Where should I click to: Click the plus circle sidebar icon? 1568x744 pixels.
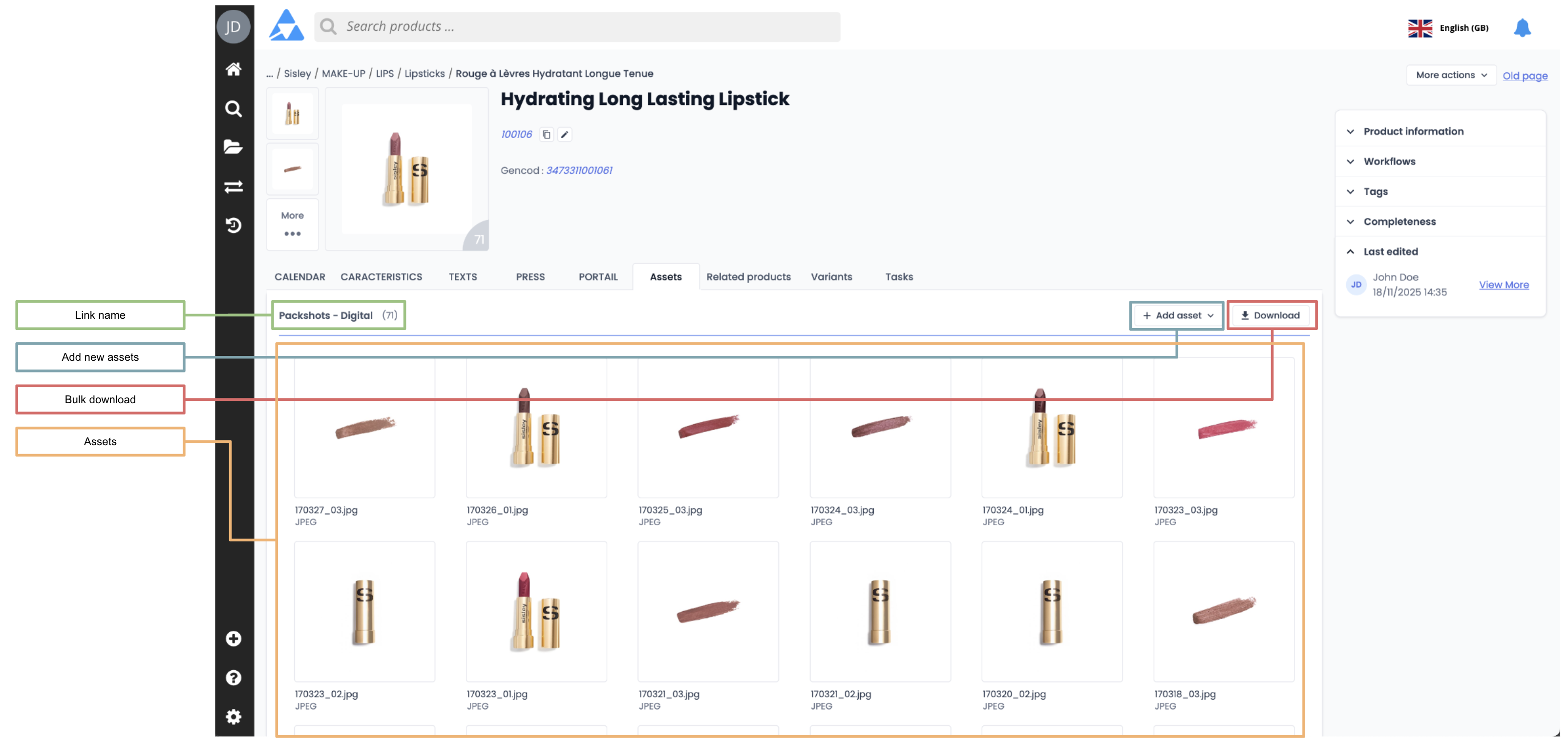(233, 638)
